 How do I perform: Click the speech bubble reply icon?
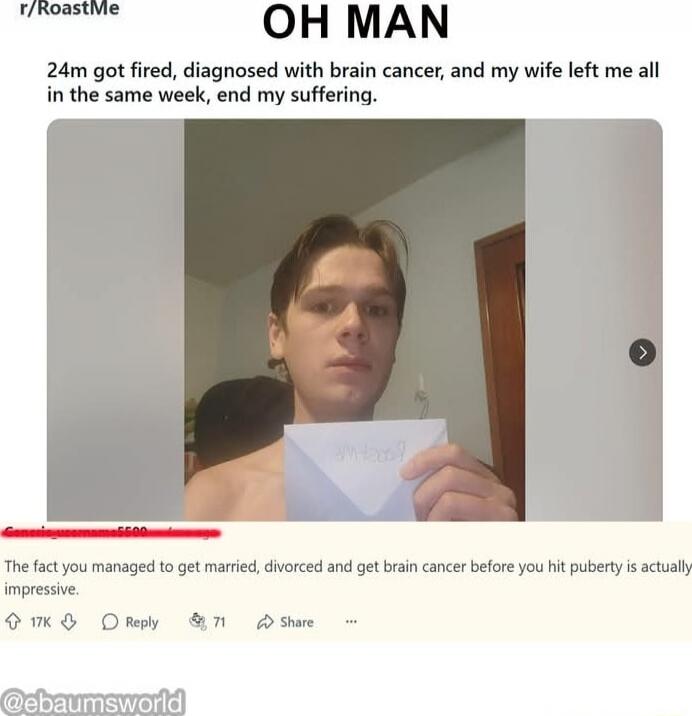point(110,622)
